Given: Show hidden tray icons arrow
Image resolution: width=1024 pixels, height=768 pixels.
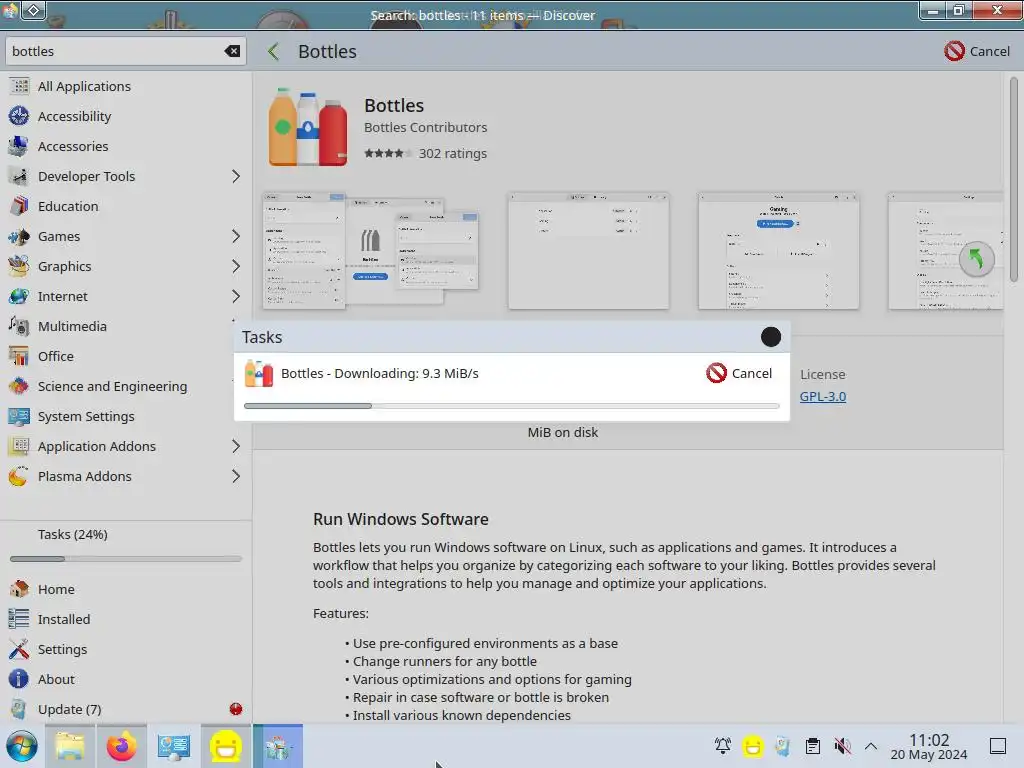Looking at the screenshot, I should click(871, 746).
